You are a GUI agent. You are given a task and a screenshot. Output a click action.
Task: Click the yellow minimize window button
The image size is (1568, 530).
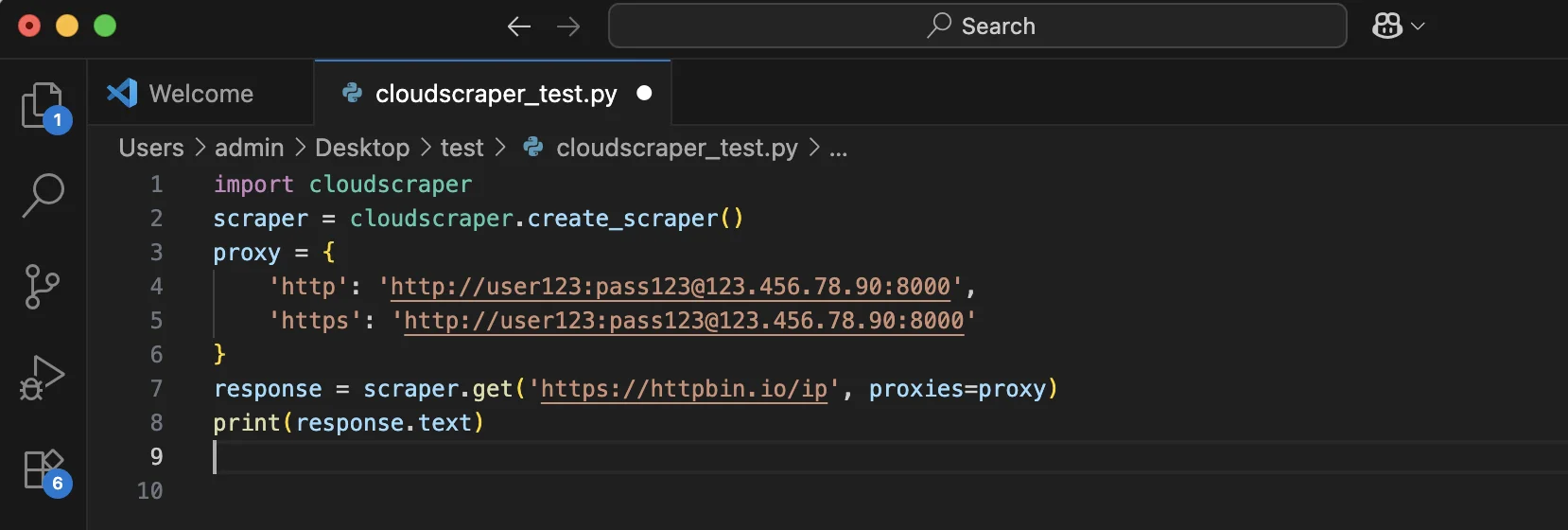(67, 26)
